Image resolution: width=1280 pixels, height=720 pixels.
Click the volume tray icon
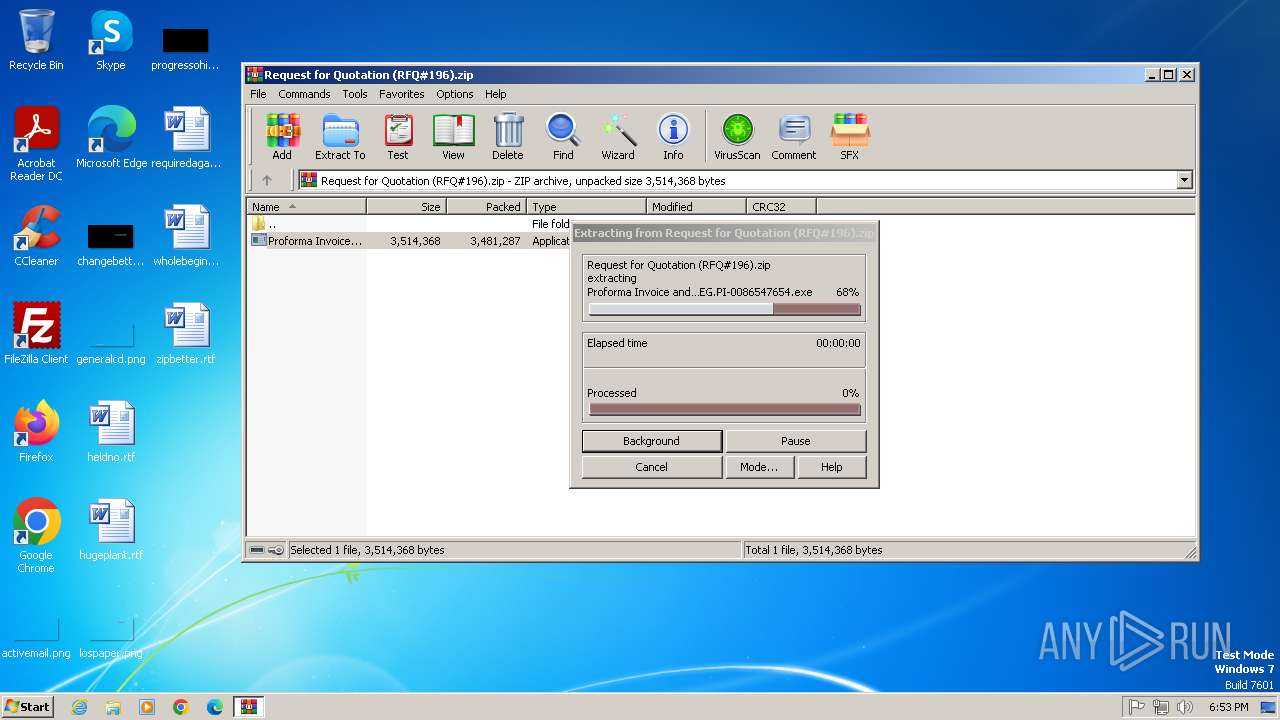tap(1185, 707)
